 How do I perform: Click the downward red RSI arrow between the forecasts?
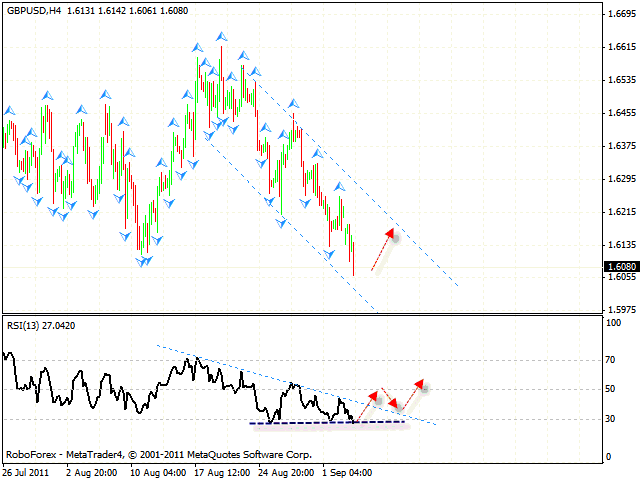tap(390, 399)
